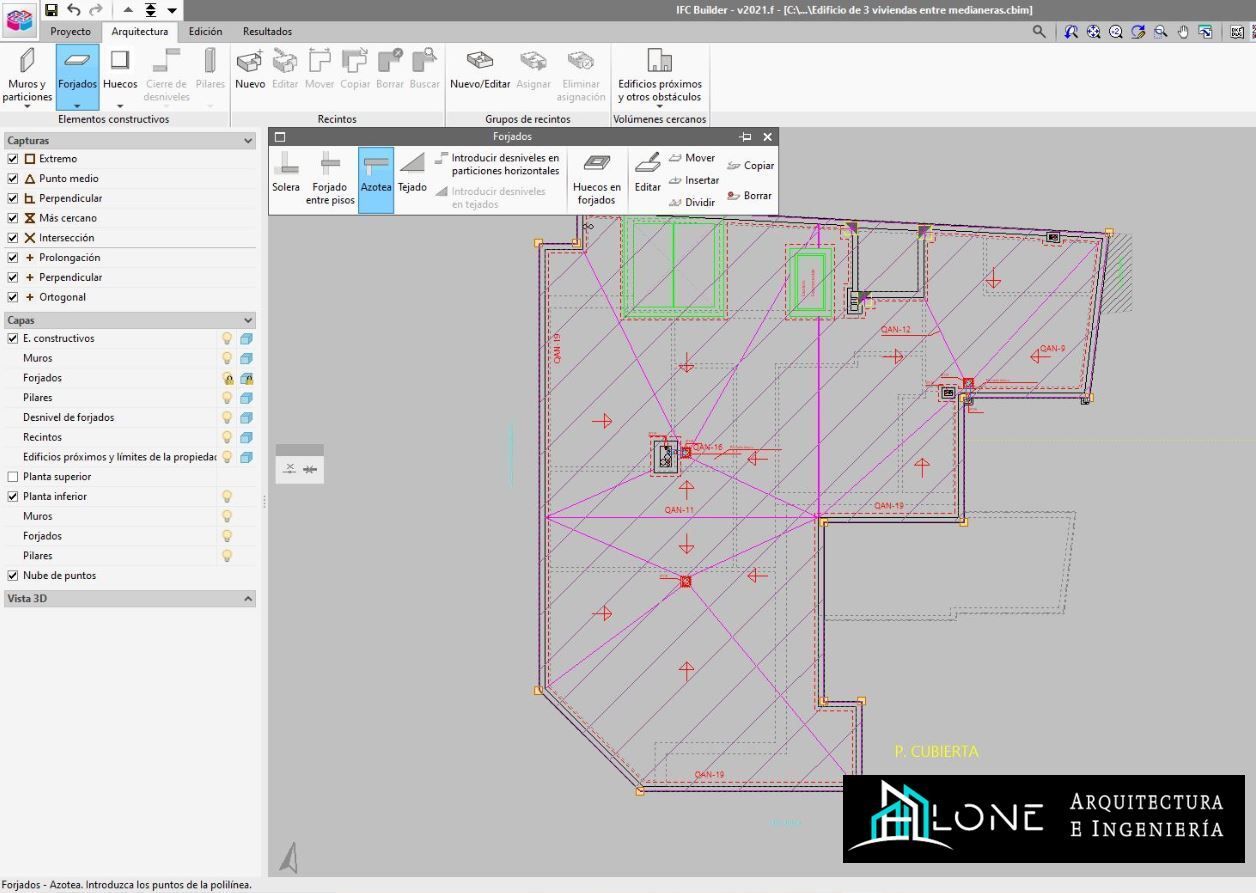Click the IFC Builder application logo
The width and height of the screenshot is (1256, 893).
(20, 19)
